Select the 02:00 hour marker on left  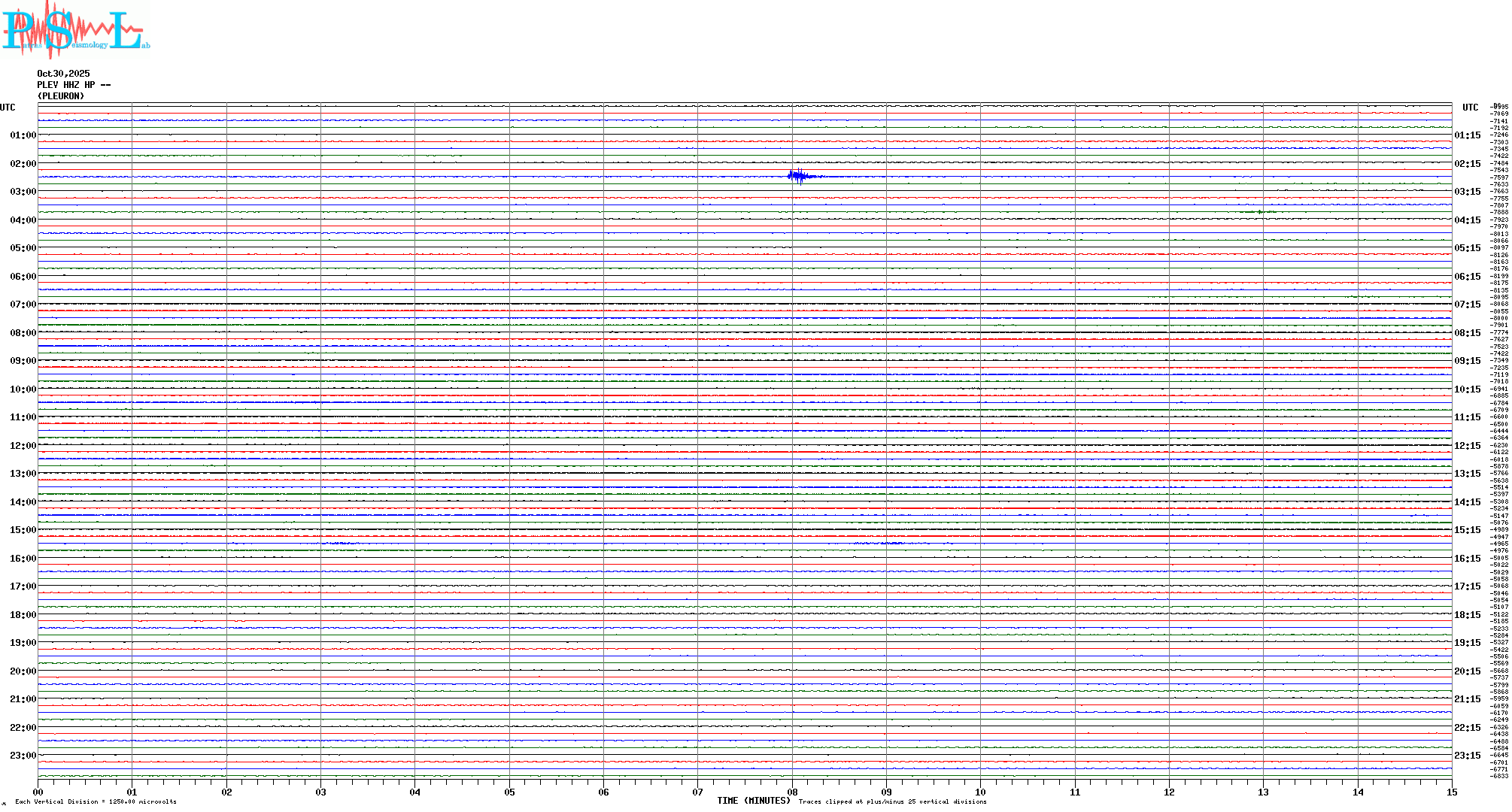point(23,164)
